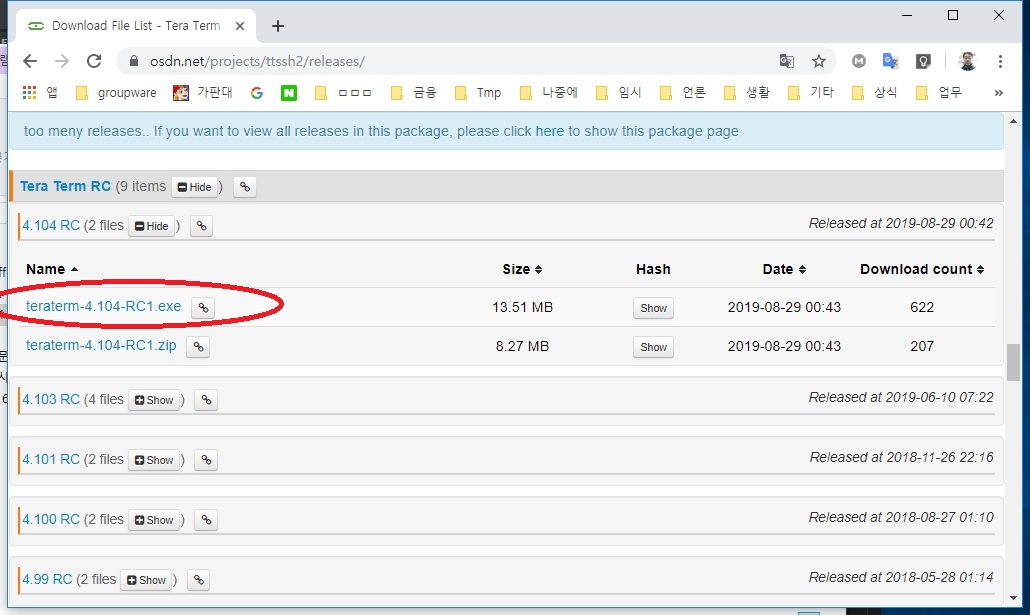Copy permalink for 4.104 RC release
This screenshot has height=615, width=1030.
202,226
